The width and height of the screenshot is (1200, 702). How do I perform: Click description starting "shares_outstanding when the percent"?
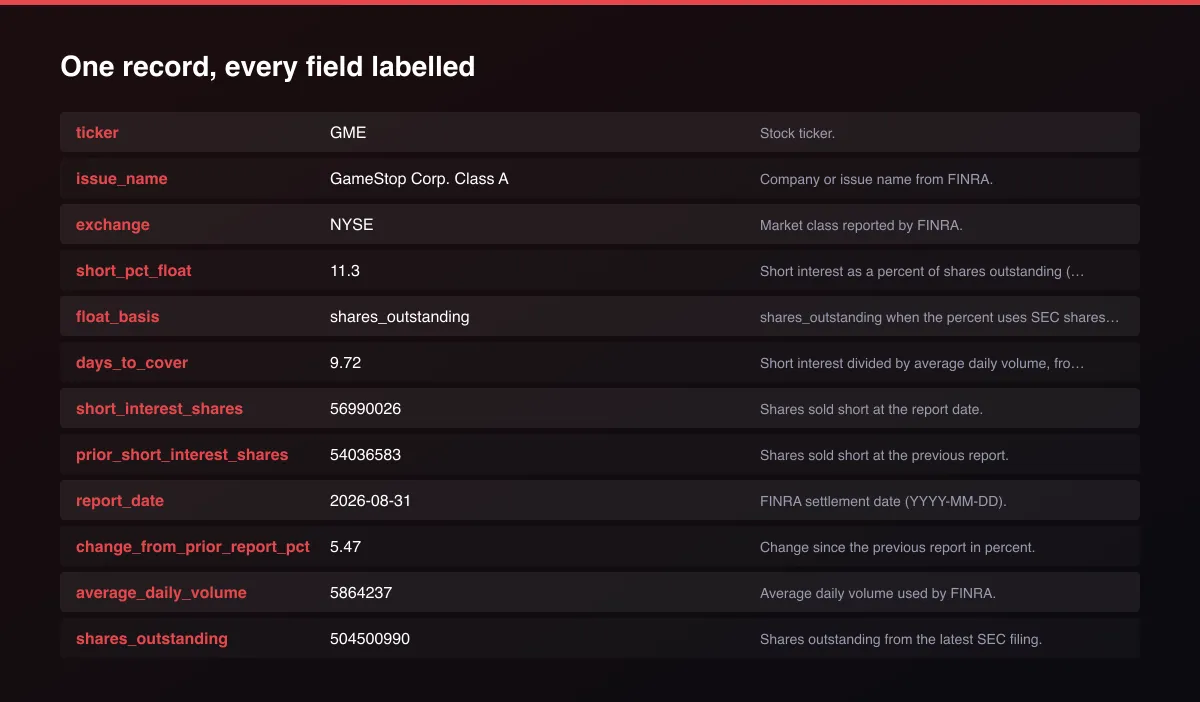click(940, 317)
